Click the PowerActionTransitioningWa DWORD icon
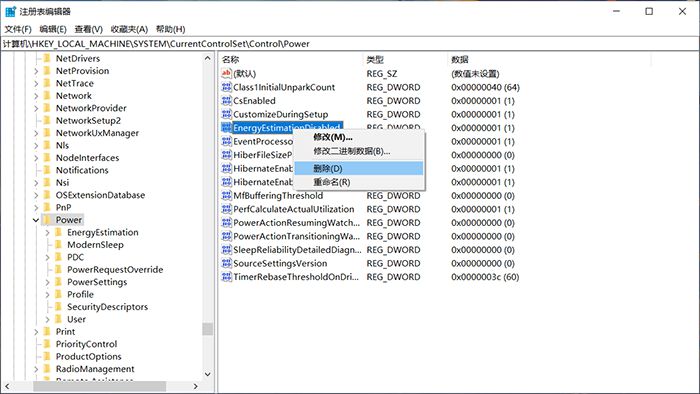700x394 pixels. tap(226, 236)
